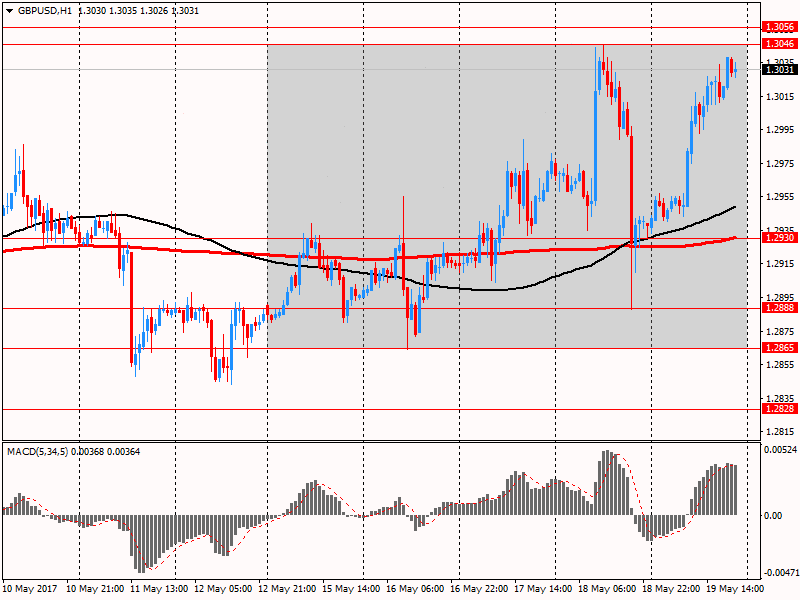Screen dimensions: 800x600
Task: Click the 1.2955 price scale value
Action: point(780,197)
